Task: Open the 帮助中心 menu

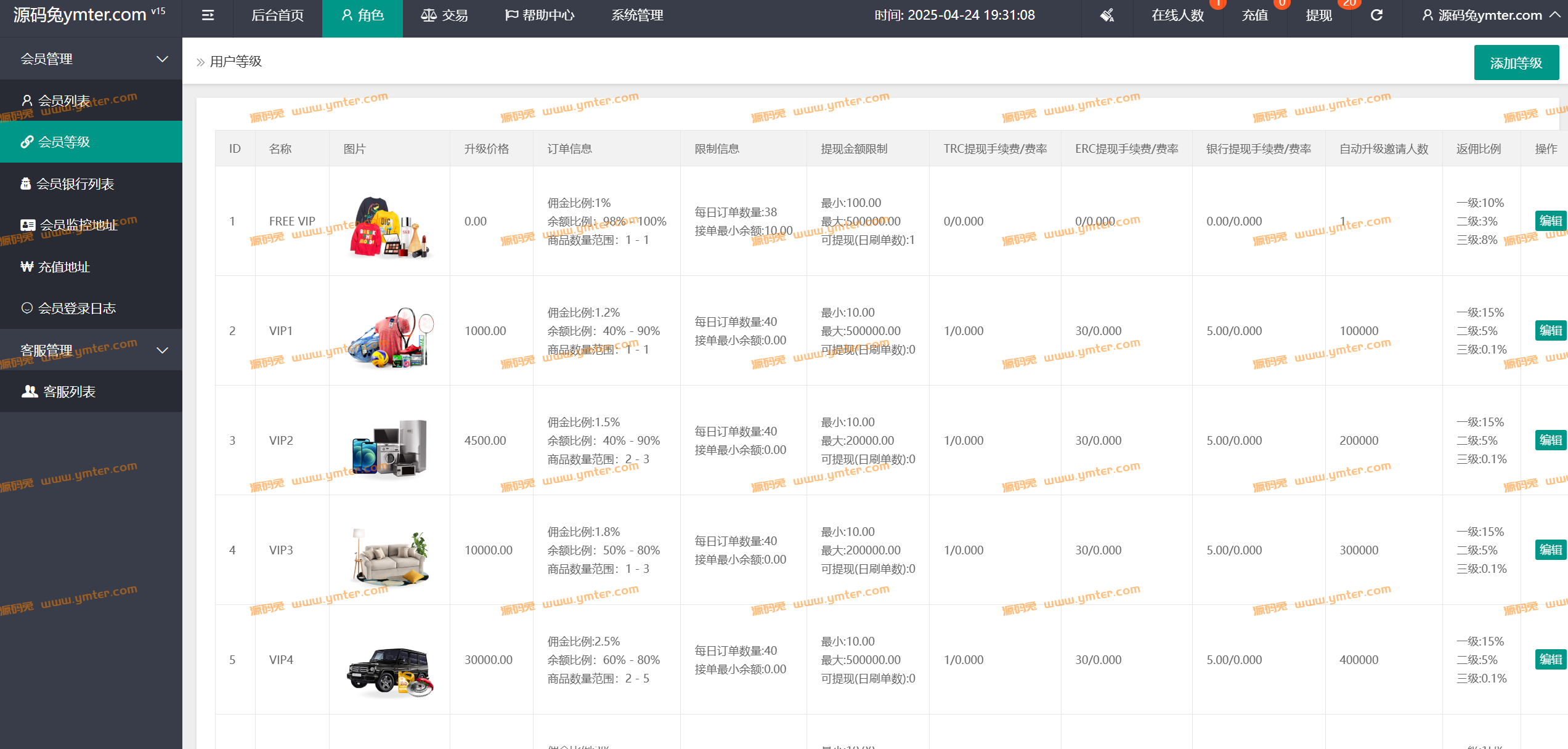Action: pos(539,15)
